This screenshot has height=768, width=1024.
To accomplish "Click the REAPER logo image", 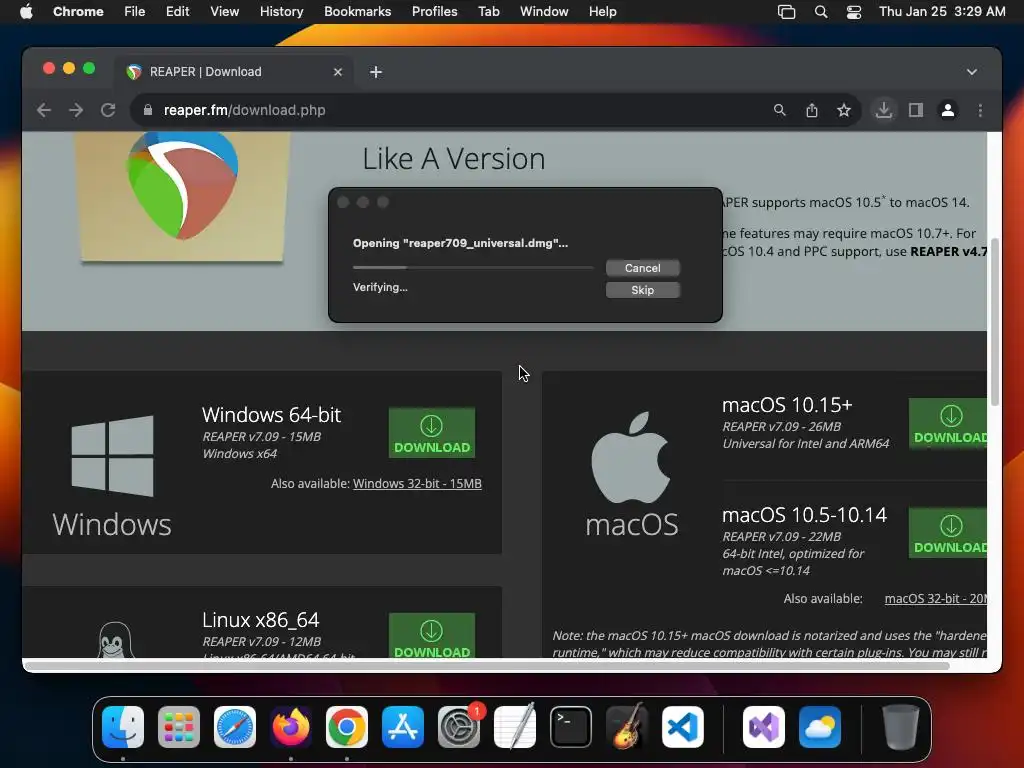I will [x=182, y=186].
